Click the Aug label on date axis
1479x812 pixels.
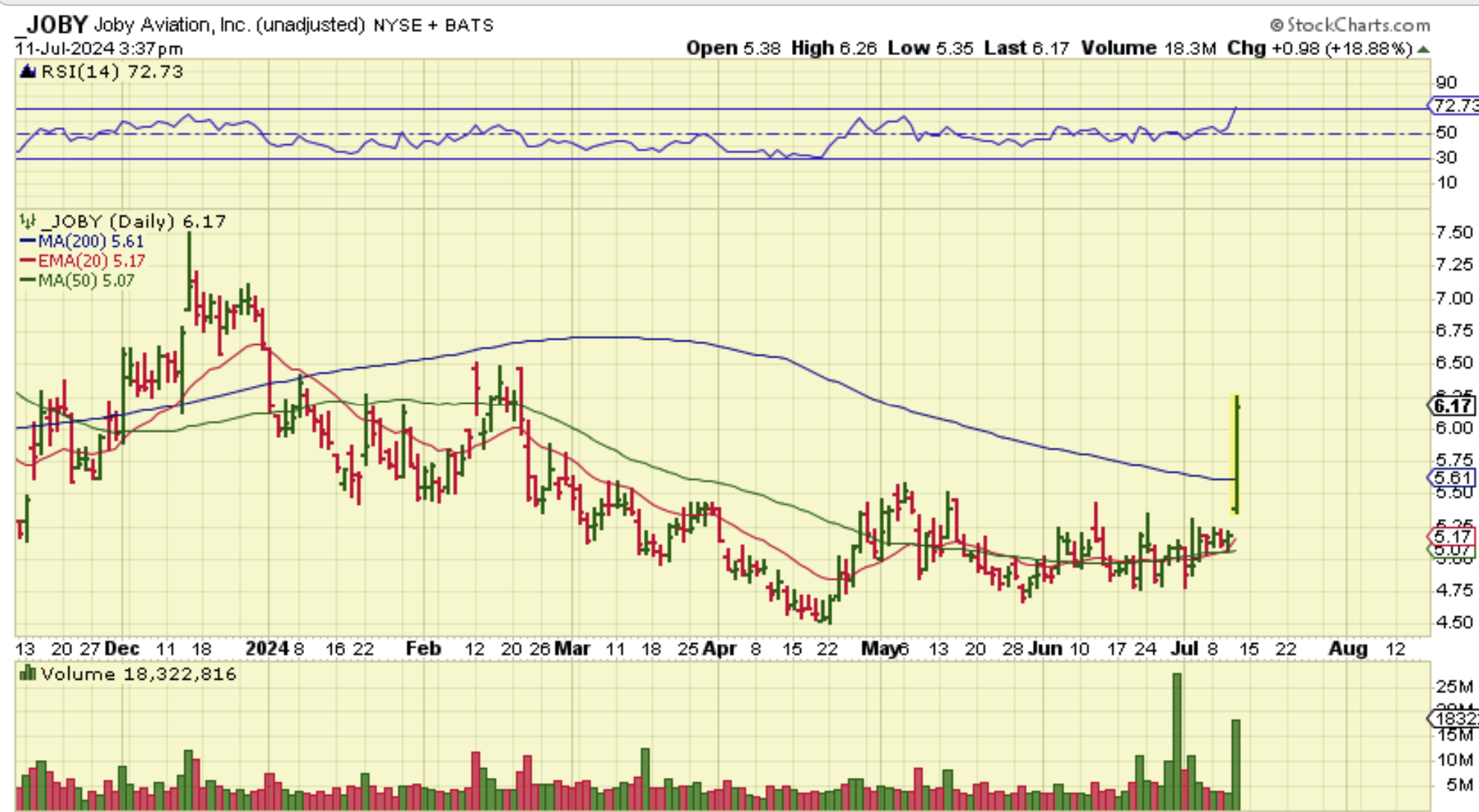coord(1347,648)
